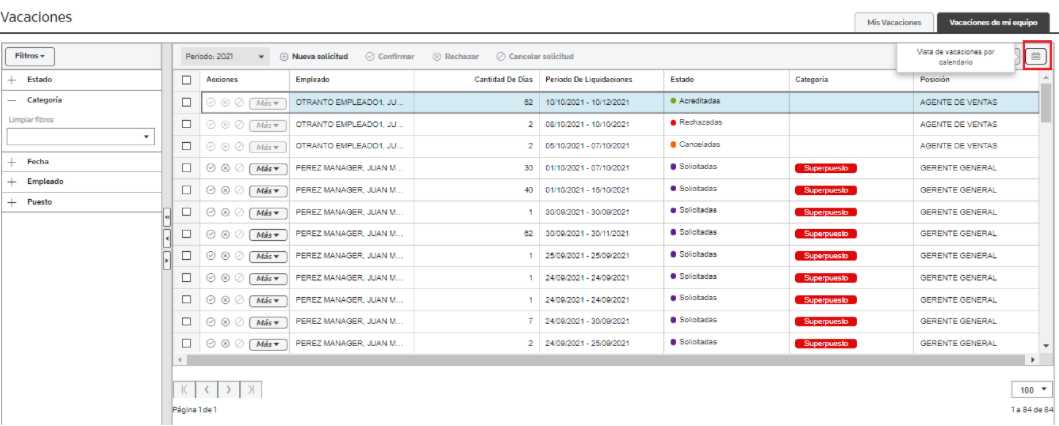The width and height of the screenshot is (1059, 426).
Task: Open the Categoría filter combo box
Action: pos(81,136)
